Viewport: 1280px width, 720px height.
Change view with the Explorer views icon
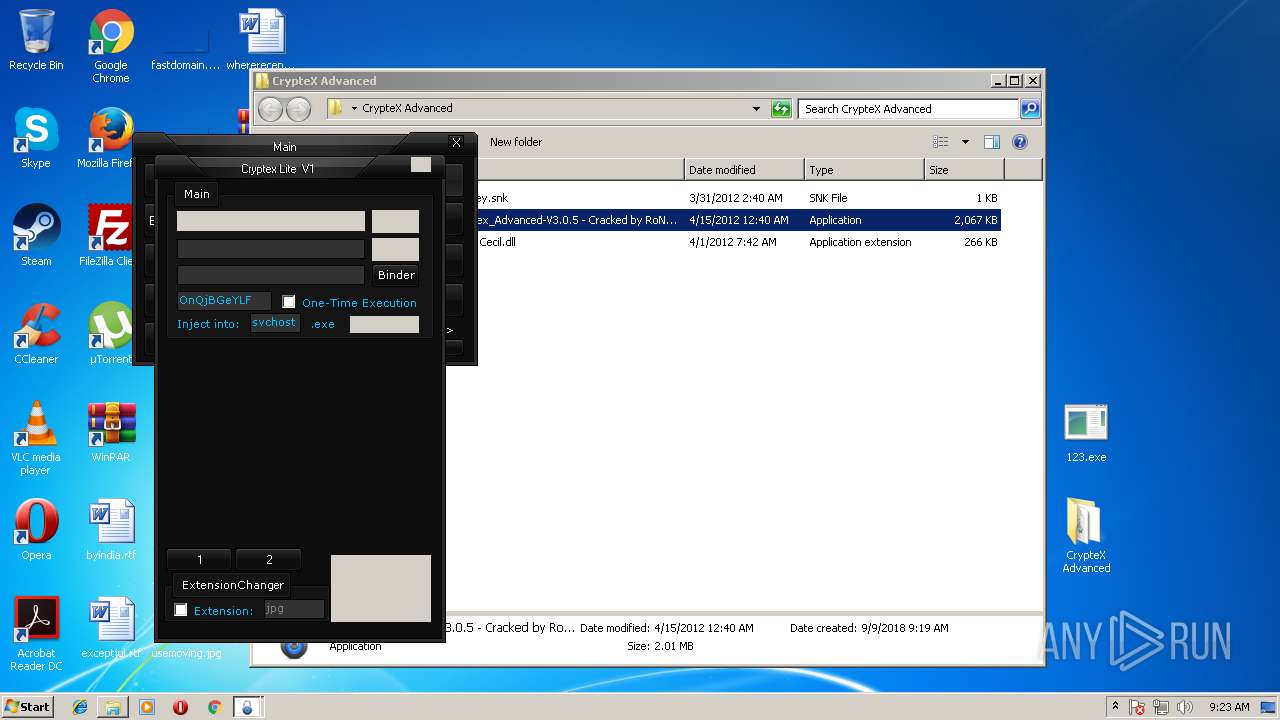pyautogui.click(x=940, y=142)
